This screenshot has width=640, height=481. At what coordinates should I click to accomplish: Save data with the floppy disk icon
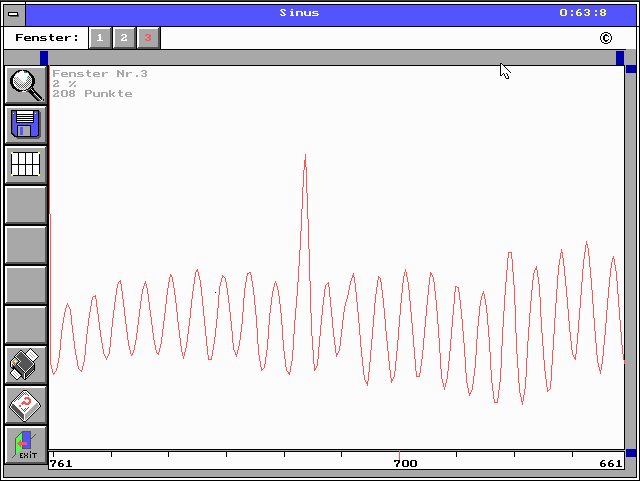pyautogui.click(x=27, y=125)
